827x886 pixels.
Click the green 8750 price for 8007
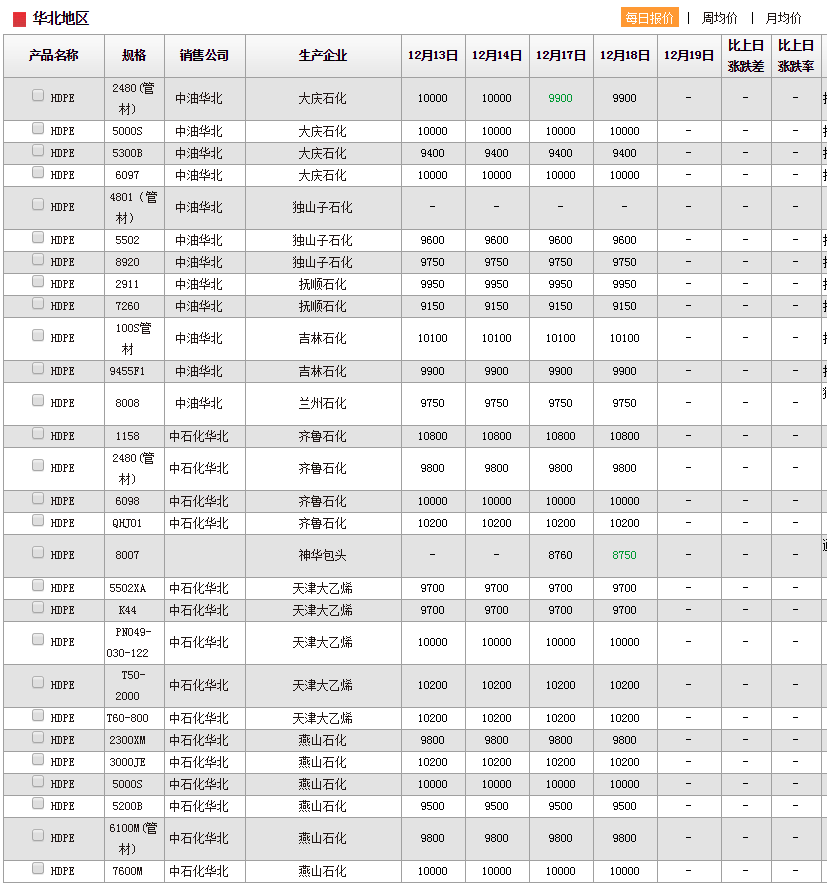624,556
